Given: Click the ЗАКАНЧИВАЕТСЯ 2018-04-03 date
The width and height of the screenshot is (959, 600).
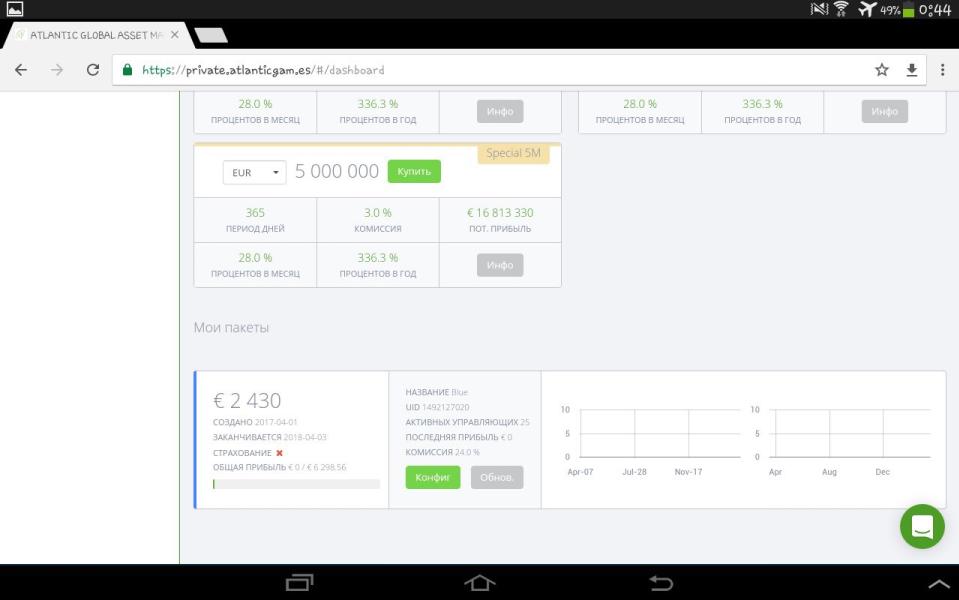Looking at the screenshot, I should click(x=270, y=437).
